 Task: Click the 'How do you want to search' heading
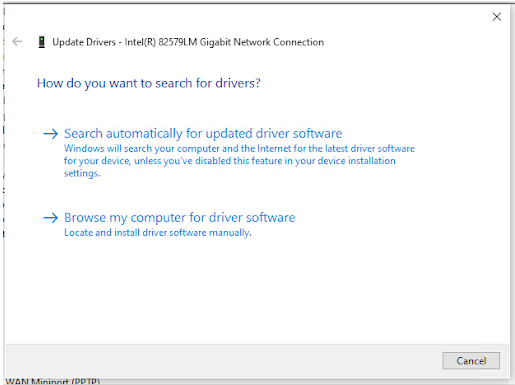149,83
